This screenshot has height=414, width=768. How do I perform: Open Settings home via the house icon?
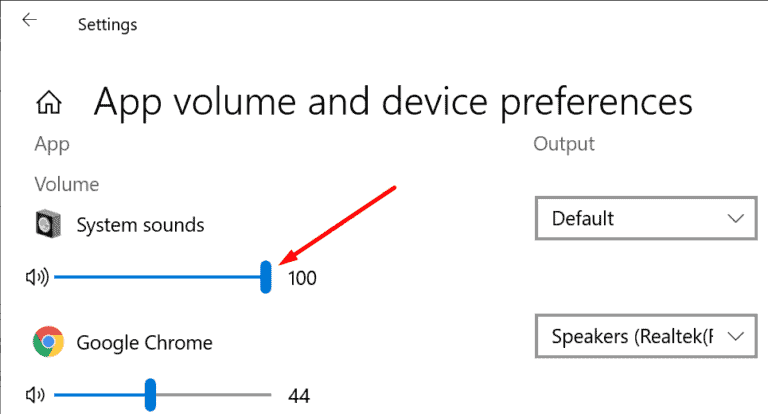click(49, 102)
